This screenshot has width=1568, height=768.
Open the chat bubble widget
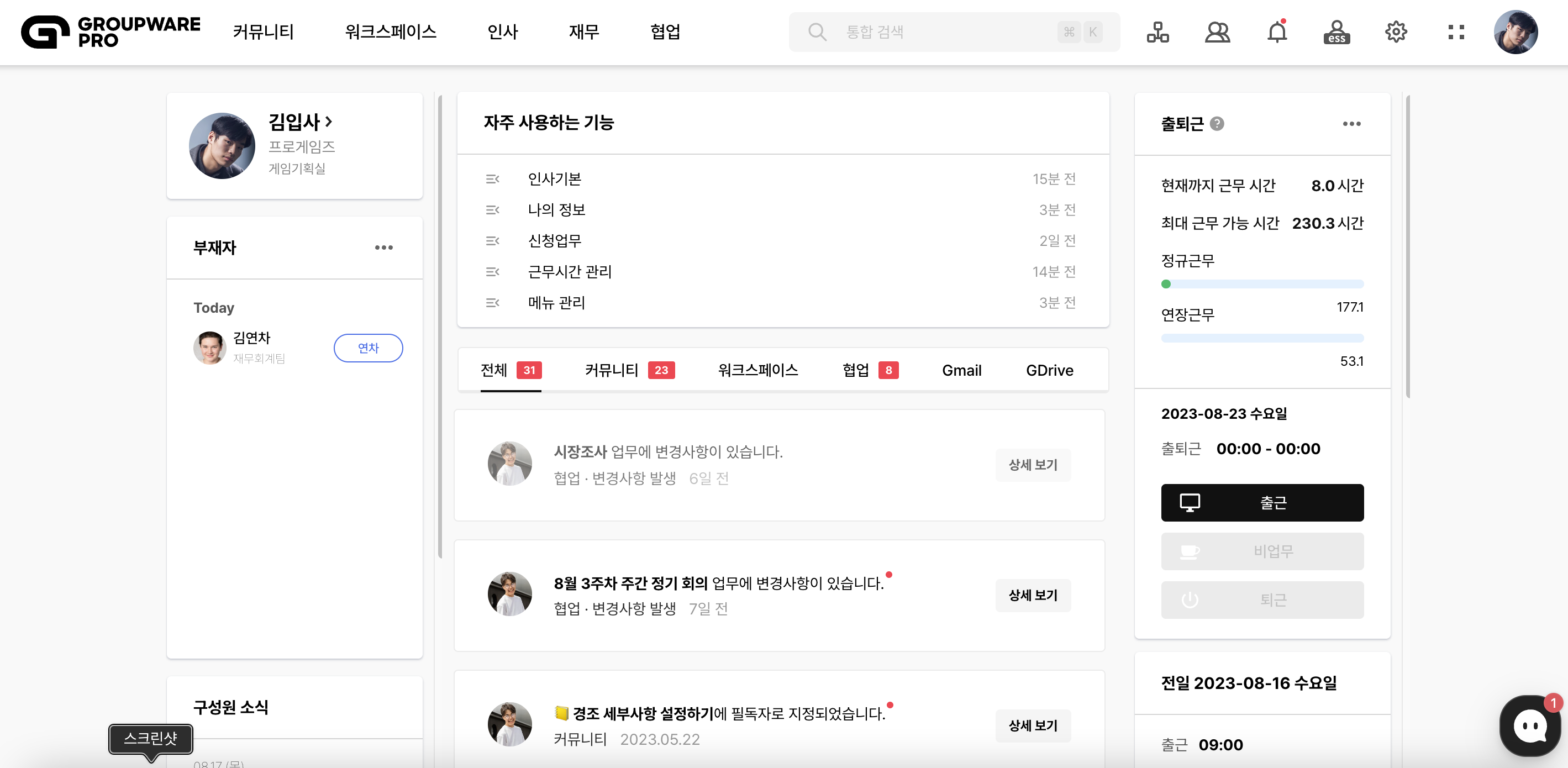point(1530,725)
